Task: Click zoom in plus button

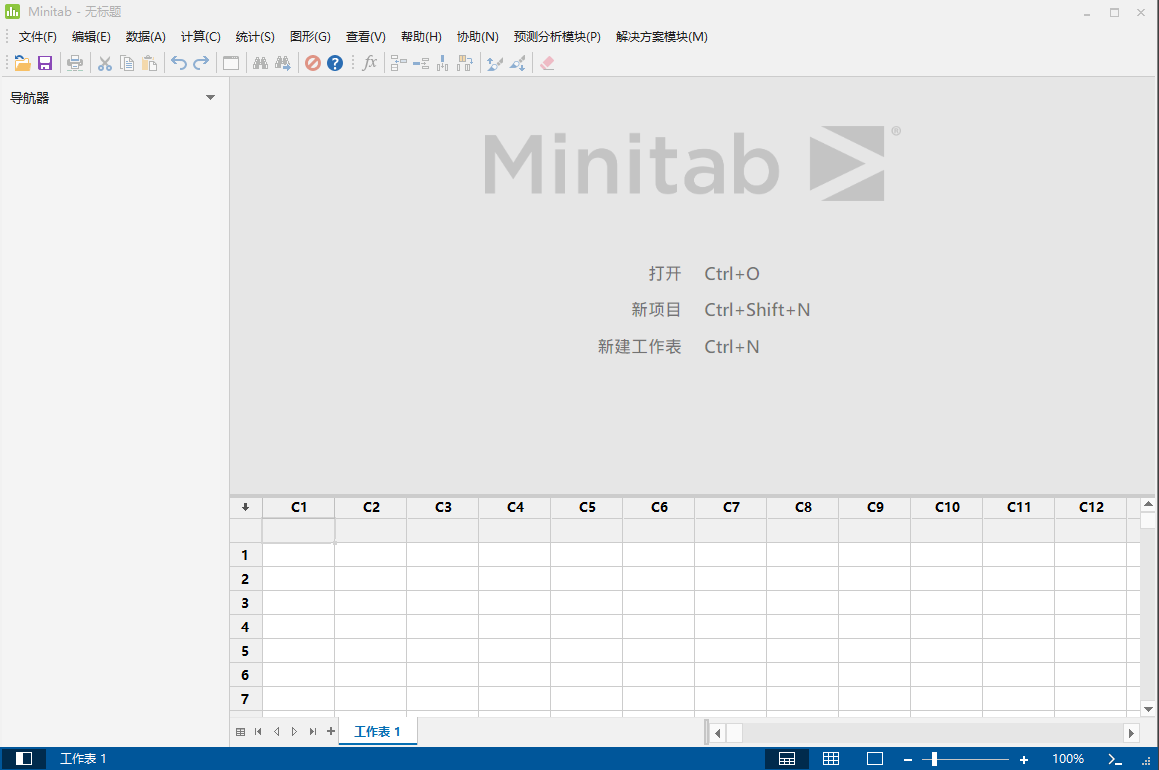Action: tap(1024, 760)
